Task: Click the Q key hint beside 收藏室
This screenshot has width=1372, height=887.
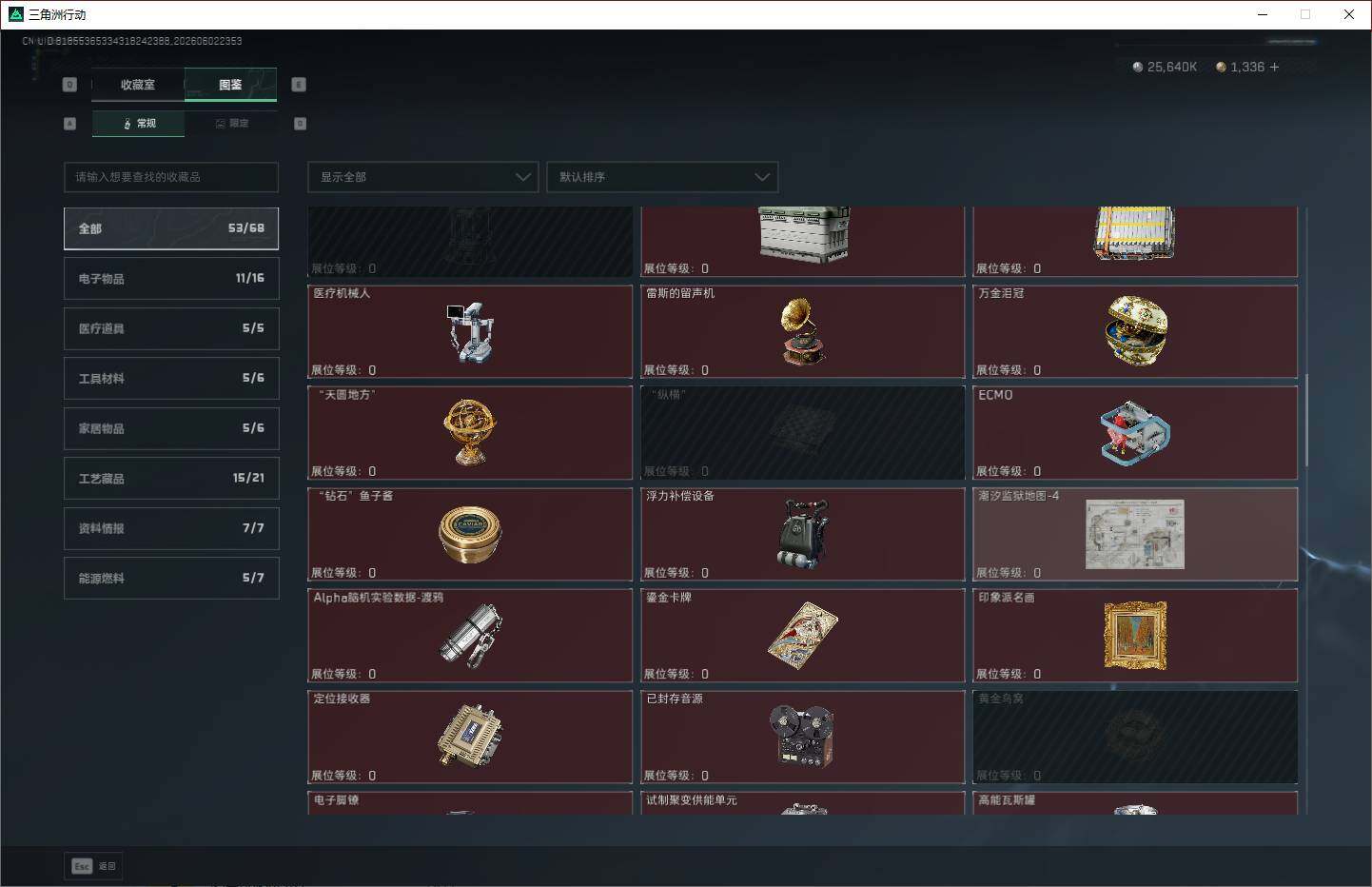Action: pos(69,85)
